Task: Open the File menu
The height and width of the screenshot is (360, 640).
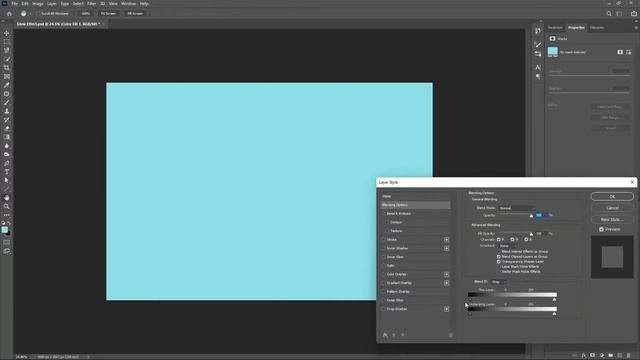Action: 14,4
